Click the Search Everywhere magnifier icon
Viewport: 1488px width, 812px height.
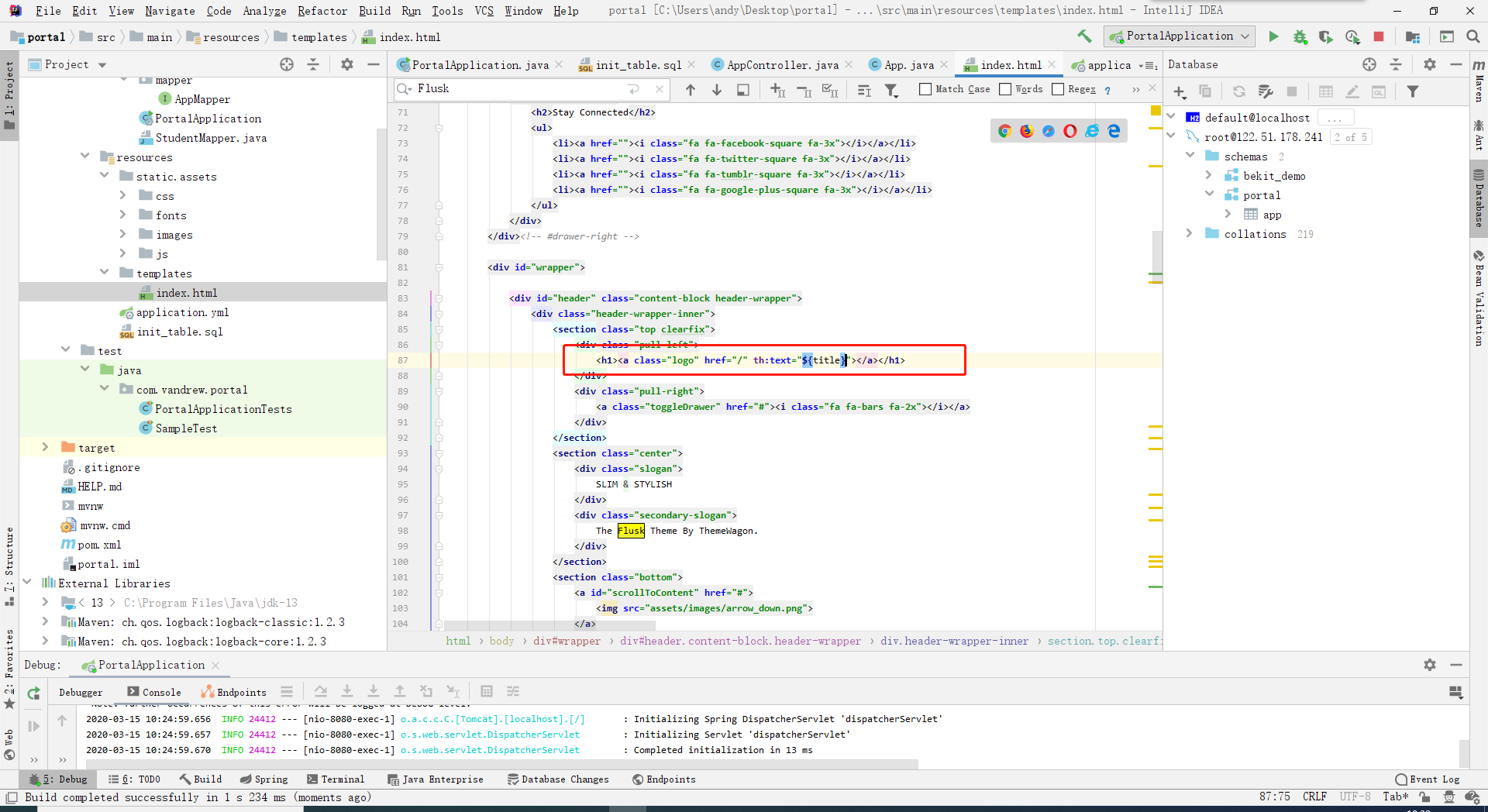pos(1473,36)
